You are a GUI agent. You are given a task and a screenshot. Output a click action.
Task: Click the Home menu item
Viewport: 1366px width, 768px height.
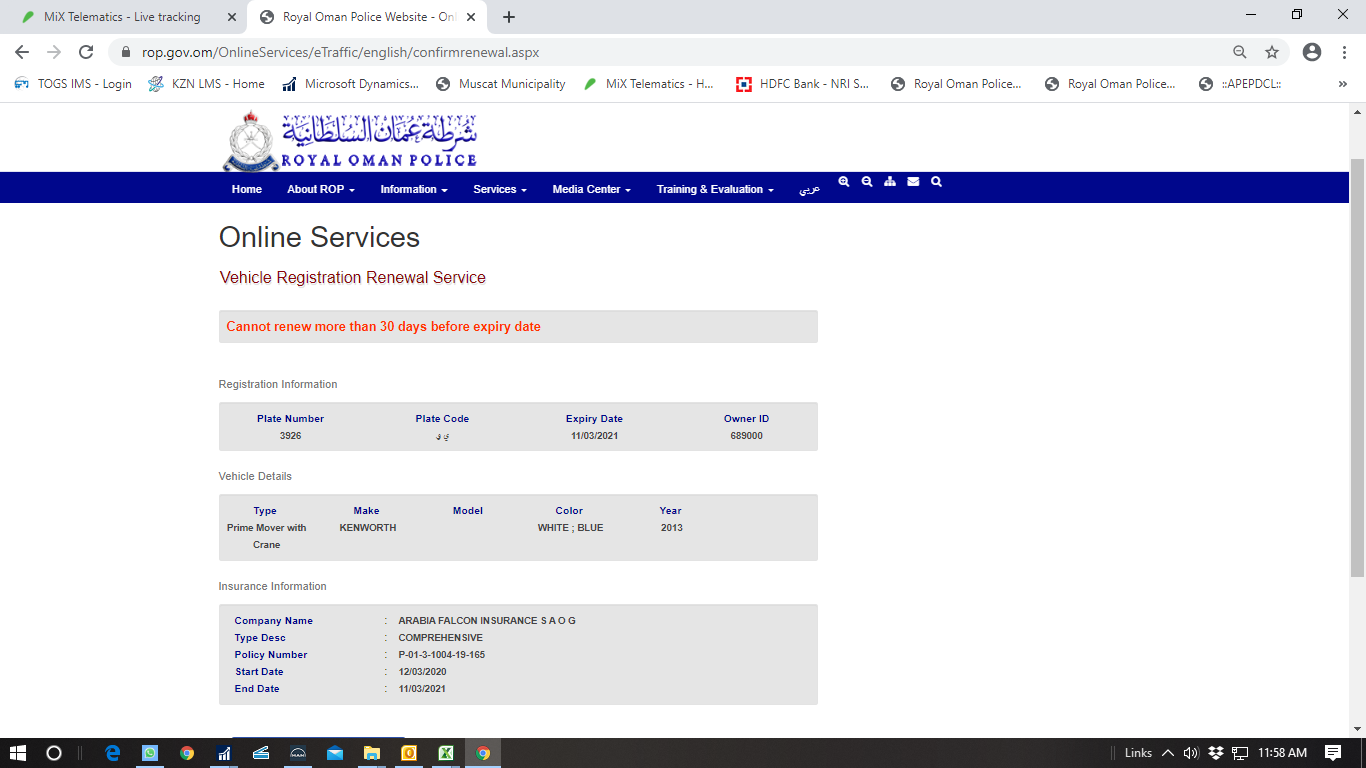[246, 189]
